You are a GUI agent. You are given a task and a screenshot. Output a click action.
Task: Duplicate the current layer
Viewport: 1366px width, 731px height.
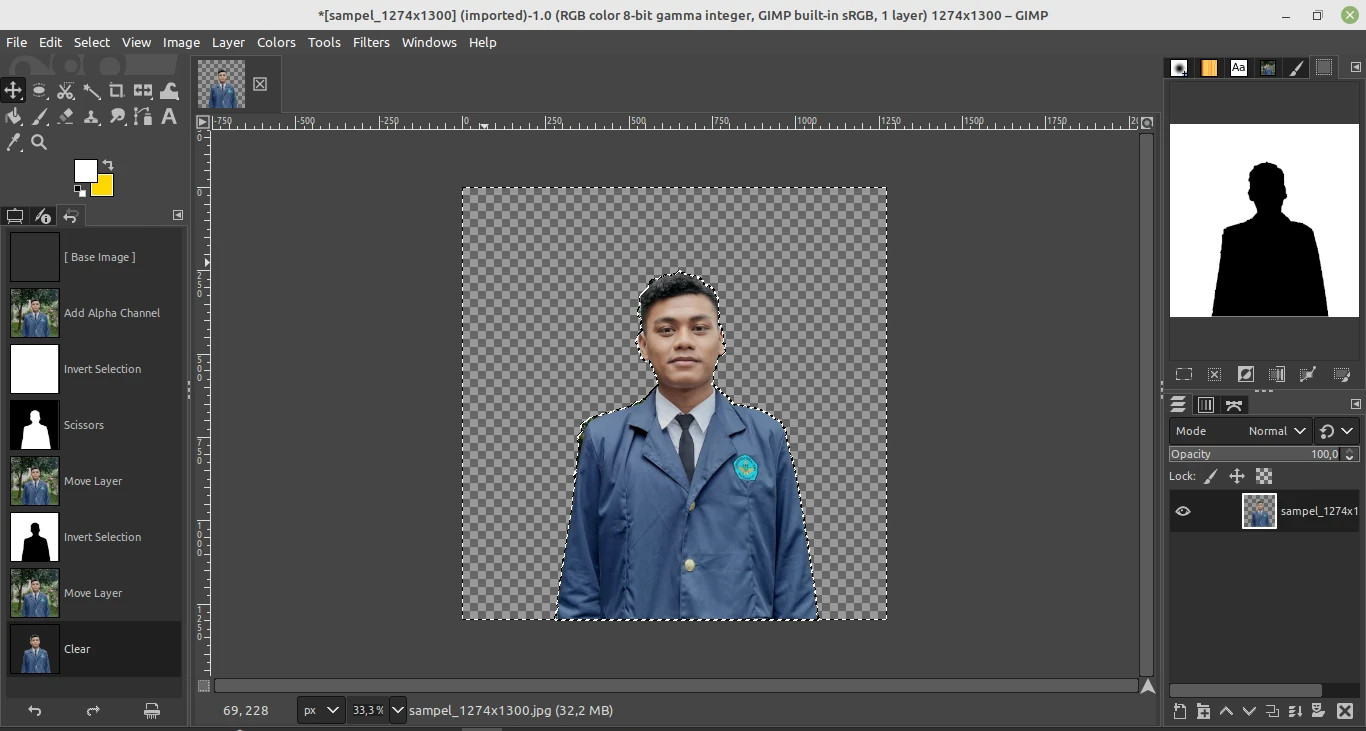click(1272, 711)
